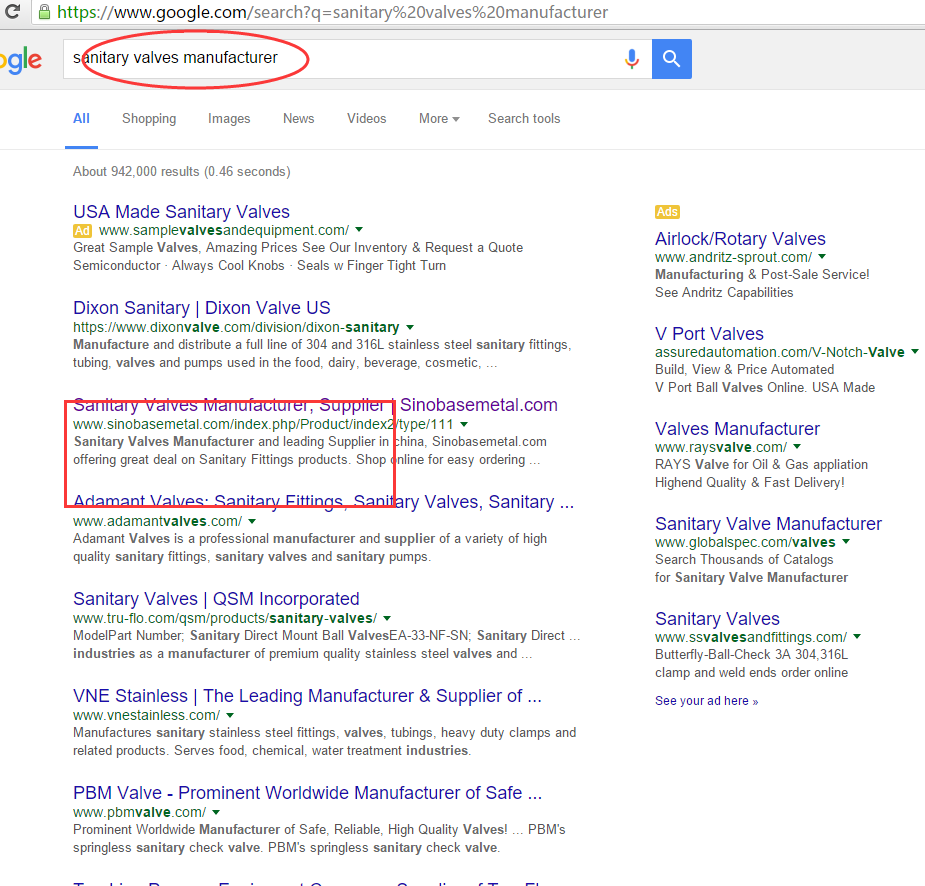
Task: Expand arrow next to sinobasemetal.com URL
Action: click(x=464, y=424)
